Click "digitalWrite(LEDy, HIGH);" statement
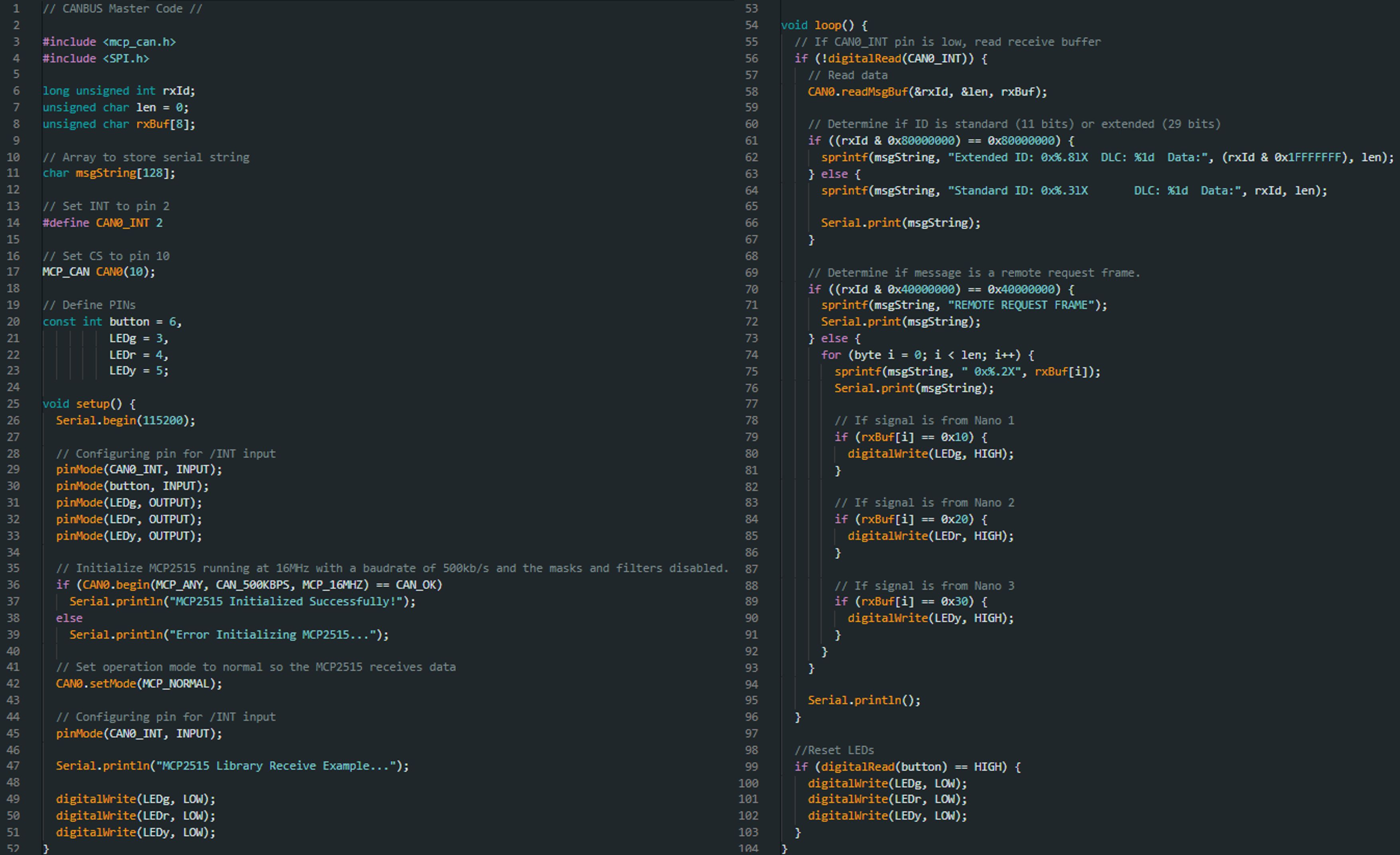This screenshot has width=1400, height=855. point(930,618)
